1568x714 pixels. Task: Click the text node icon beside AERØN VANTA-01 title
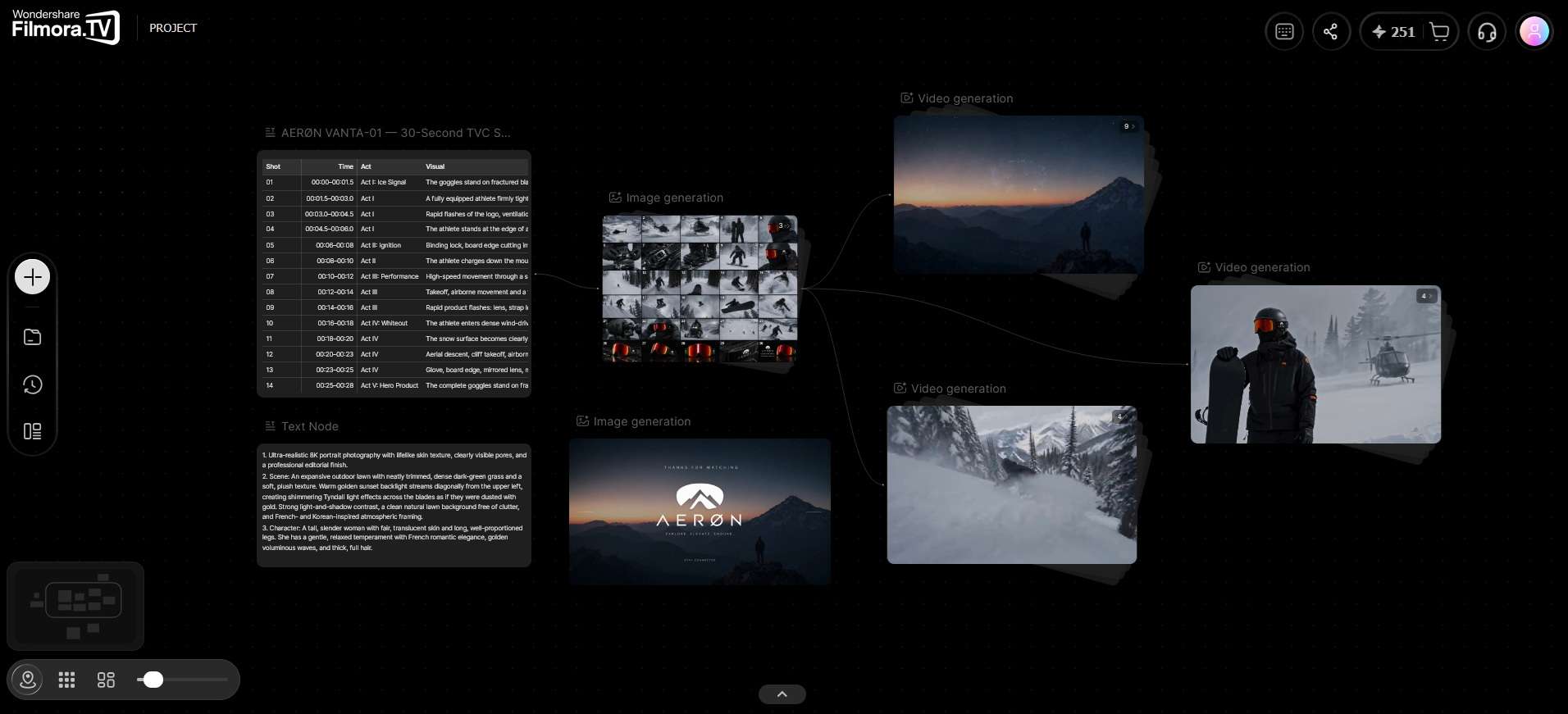tap(270, 132)
